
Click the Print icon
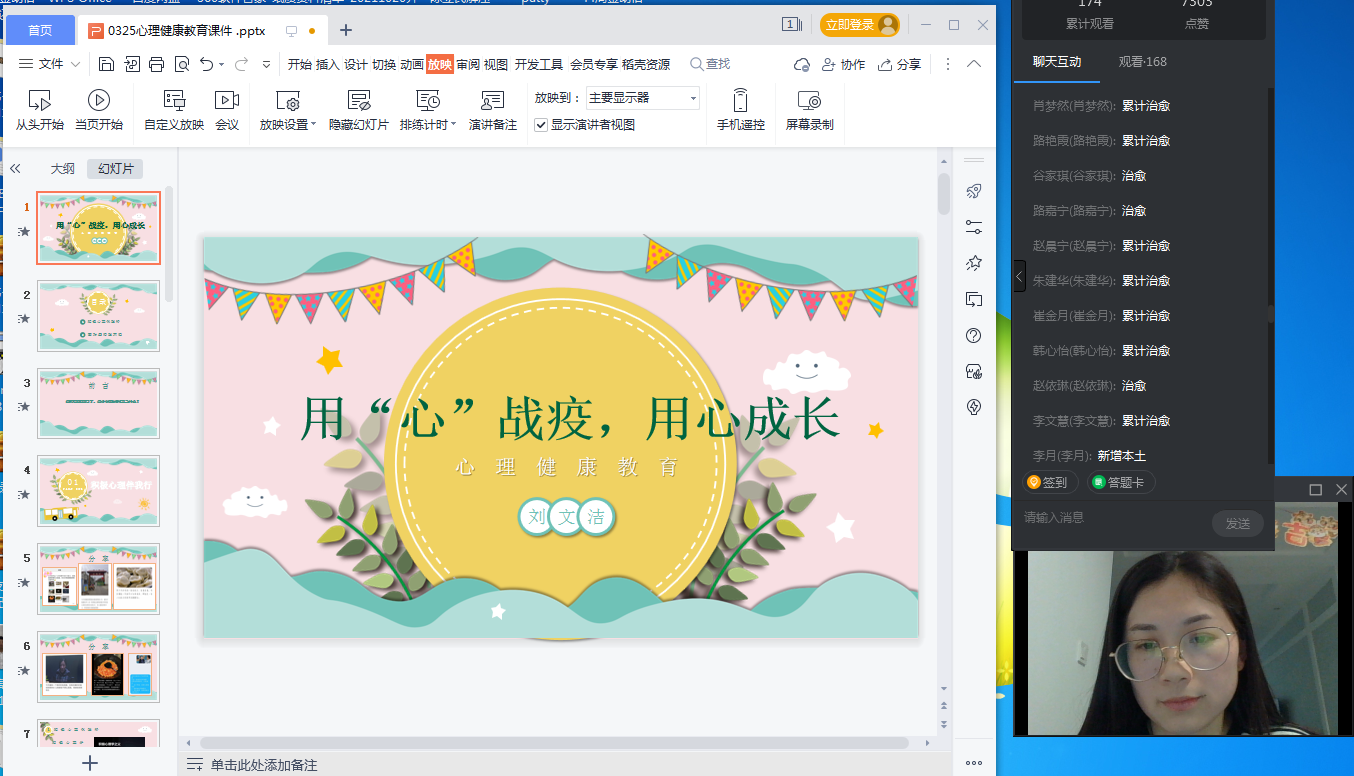(156, 64)
